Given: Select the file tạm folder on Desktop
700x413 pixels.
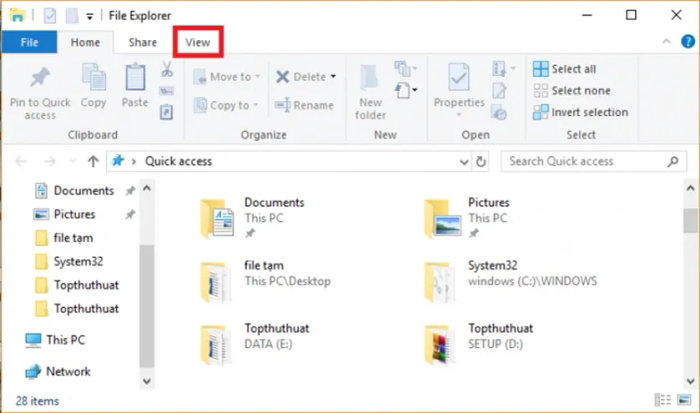Looking at the screenshot, I should coord(266,281).
